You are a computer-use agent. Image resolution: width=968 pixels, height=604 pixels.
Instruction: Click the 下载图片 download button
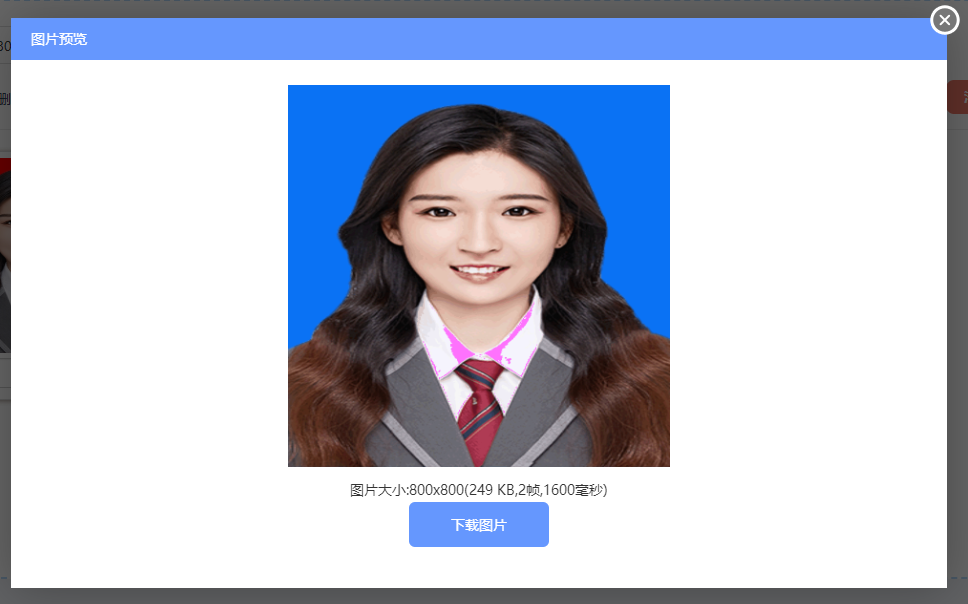[478, 524]
